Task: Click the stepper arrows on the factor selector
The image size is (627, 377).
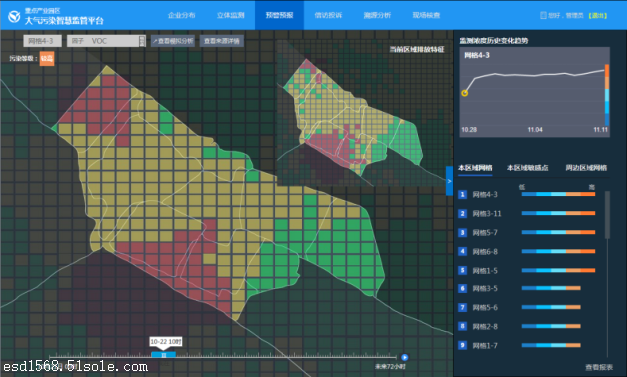Action: [142, 41]
